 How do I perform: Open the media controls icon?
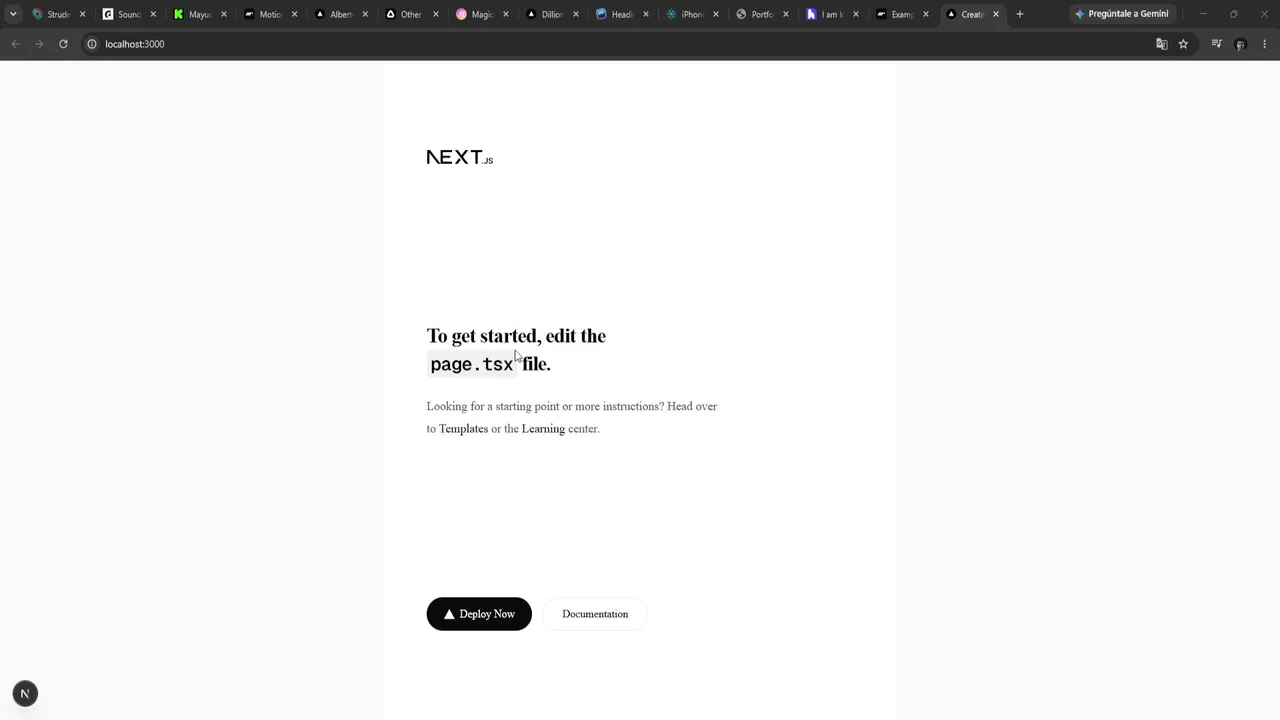pos(1216,44)
